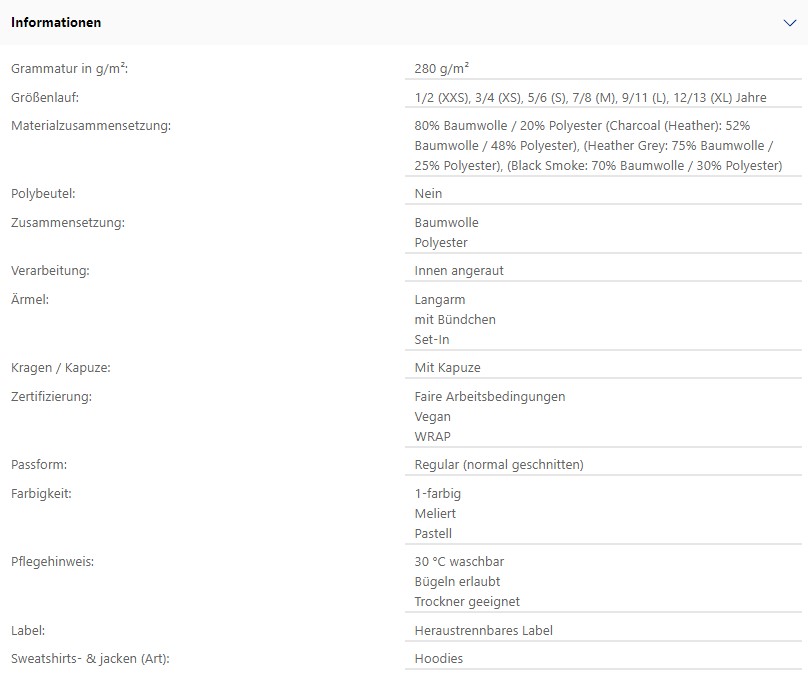Click the Meliert Farbigkeit entry
The height and width of the screenshot is (685, 808).
tap(435, 513)
